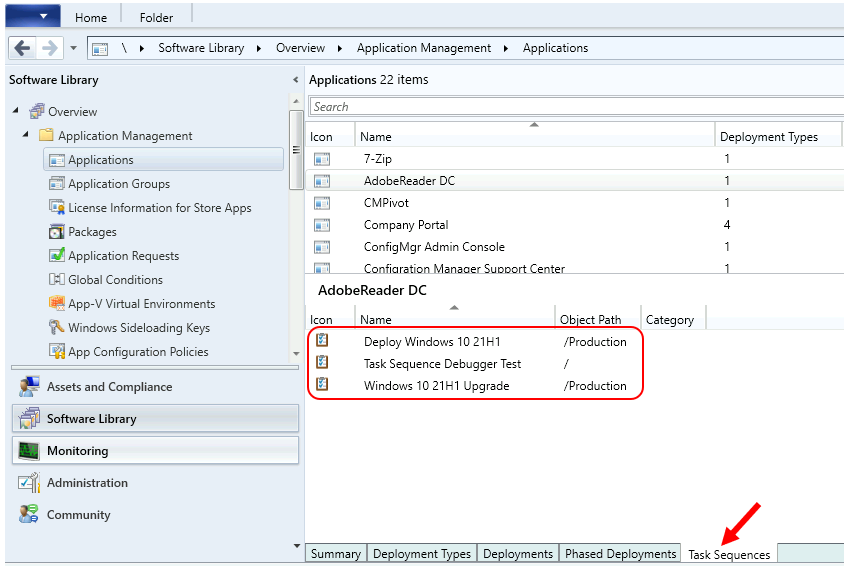Open workspace overflow arrow below Community
This screenshot has height=566, width=852.
296,546
